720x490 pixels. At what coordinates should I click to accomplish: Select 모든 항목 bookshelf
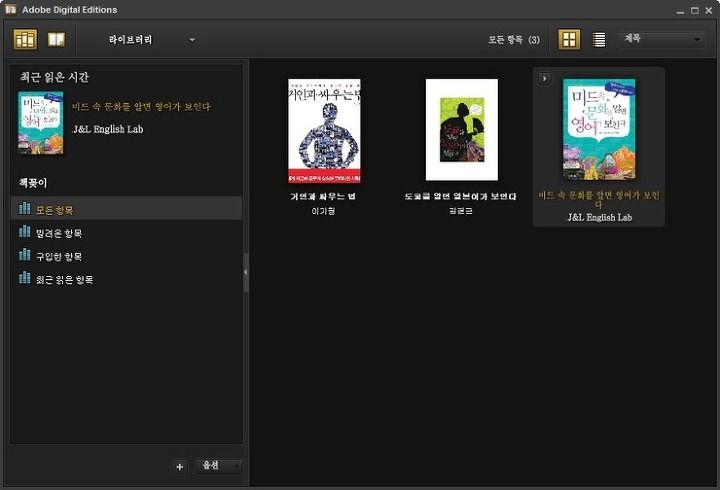point(126,209)
